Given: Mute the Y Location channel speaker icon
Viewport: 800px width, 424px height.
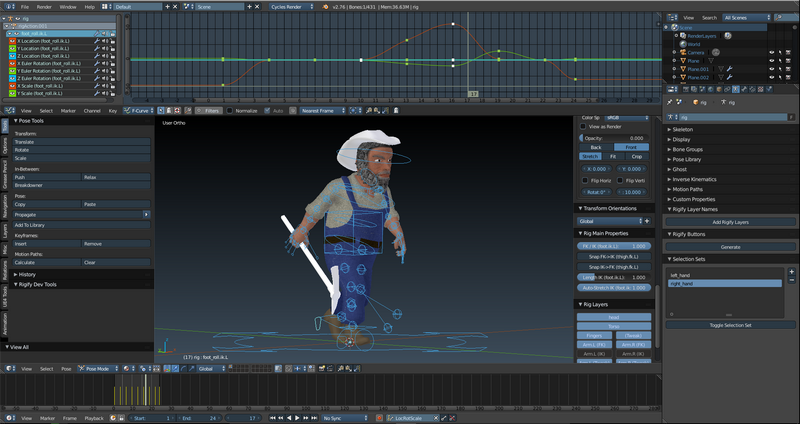Looking at the screenshot, I should pyautogui.click(x=104, y=48).
